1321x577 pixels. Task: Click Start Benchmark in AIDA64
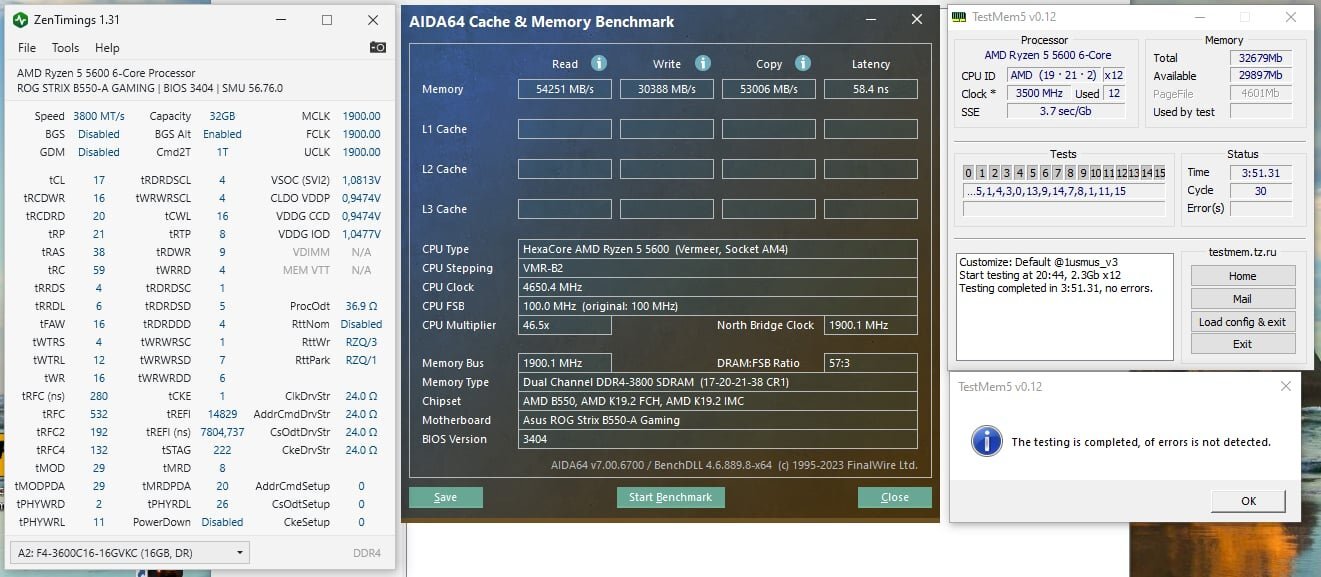[670, 497]
